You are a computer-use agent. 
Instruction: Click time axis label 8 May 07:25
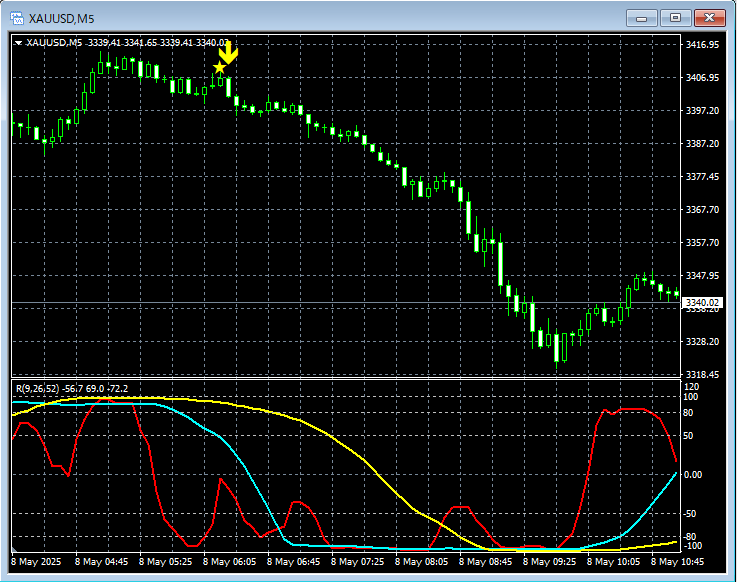point(357,562)
